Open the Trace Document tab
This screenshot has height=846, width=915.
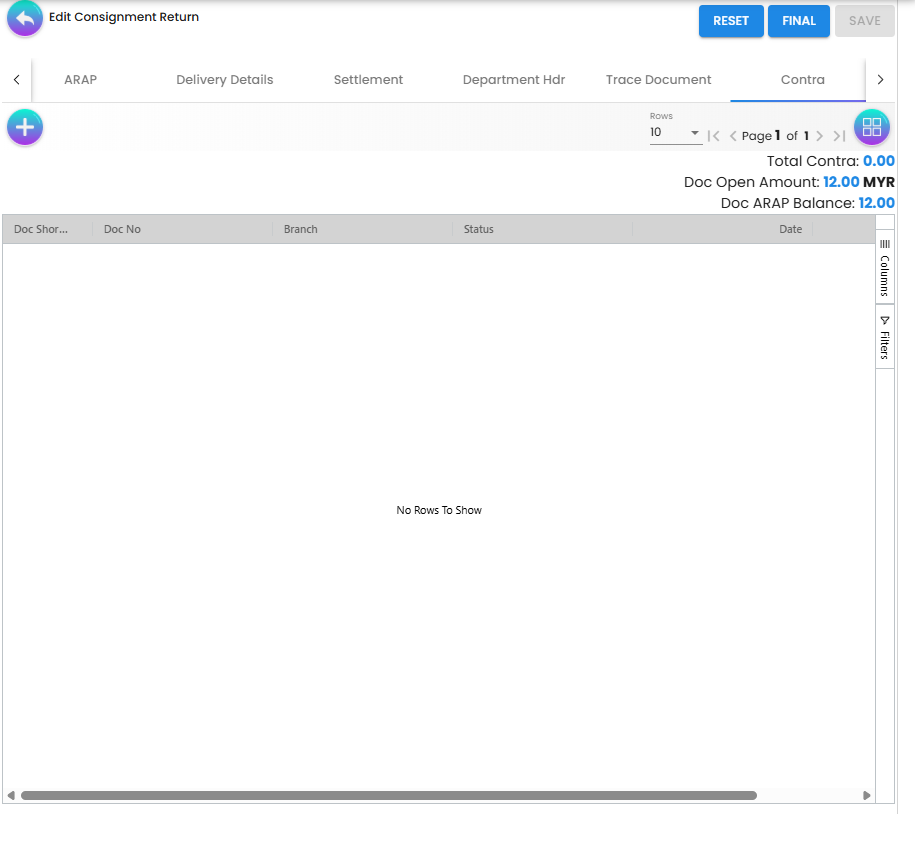[x=658, y=79]
